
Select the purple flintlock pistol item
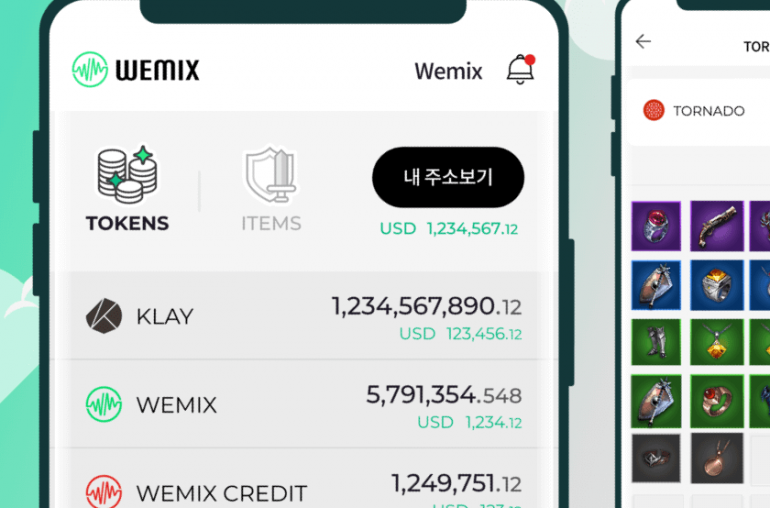point(717,226)
